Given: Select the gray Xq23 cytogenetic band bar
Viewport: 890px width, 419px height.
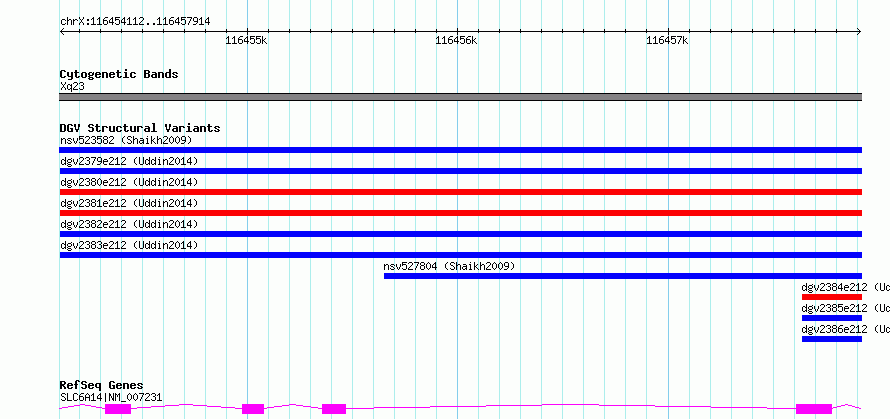Looking at the screenshot, I should [461, 97].
